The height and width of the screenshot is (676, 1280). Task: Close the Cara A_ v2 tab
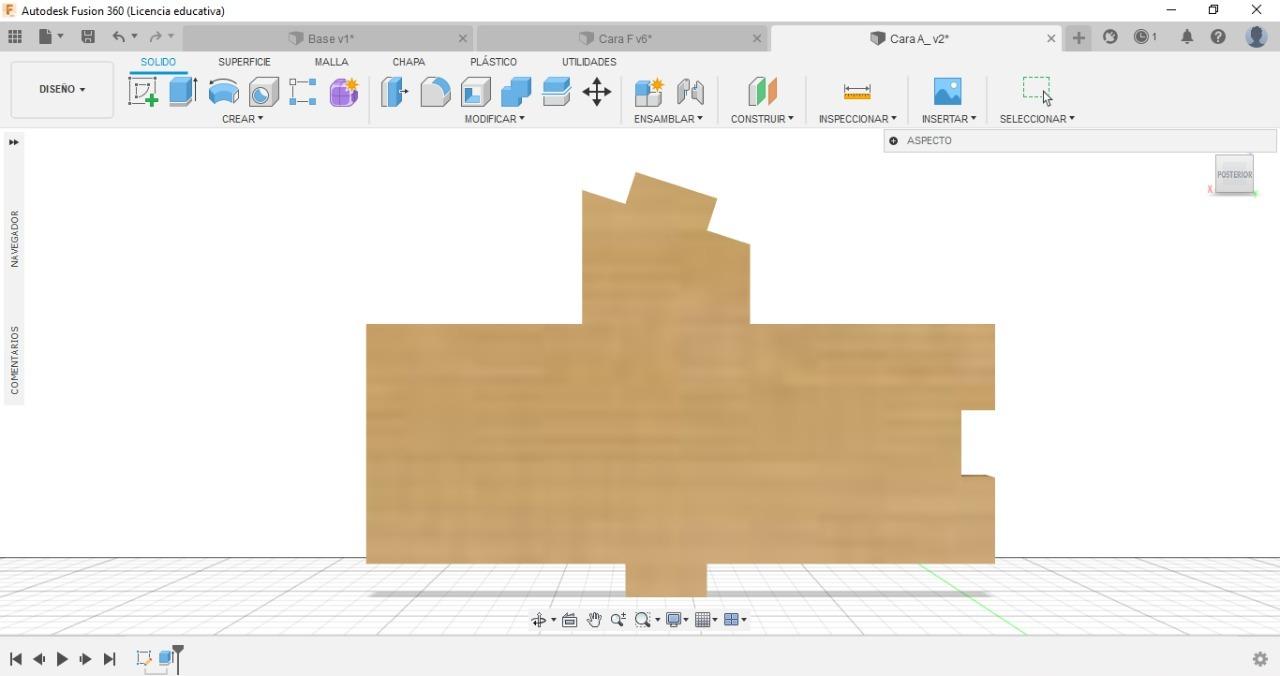point(1051,38)
